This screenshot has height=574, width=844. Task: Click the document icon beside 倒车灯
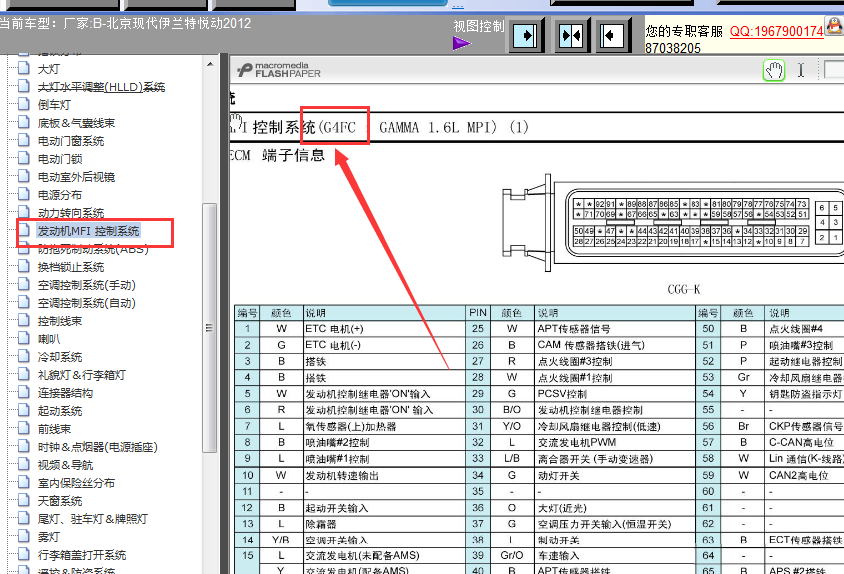tap(24, 104)
